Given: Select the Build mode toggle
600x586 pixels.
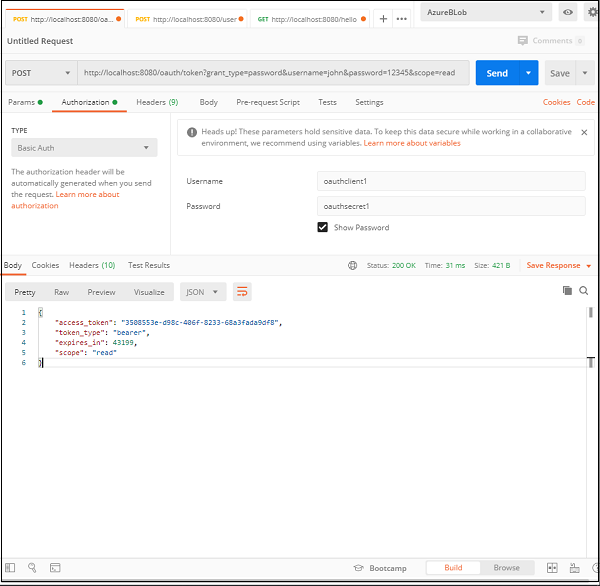Looking at the screenshot, I should 453,568.
